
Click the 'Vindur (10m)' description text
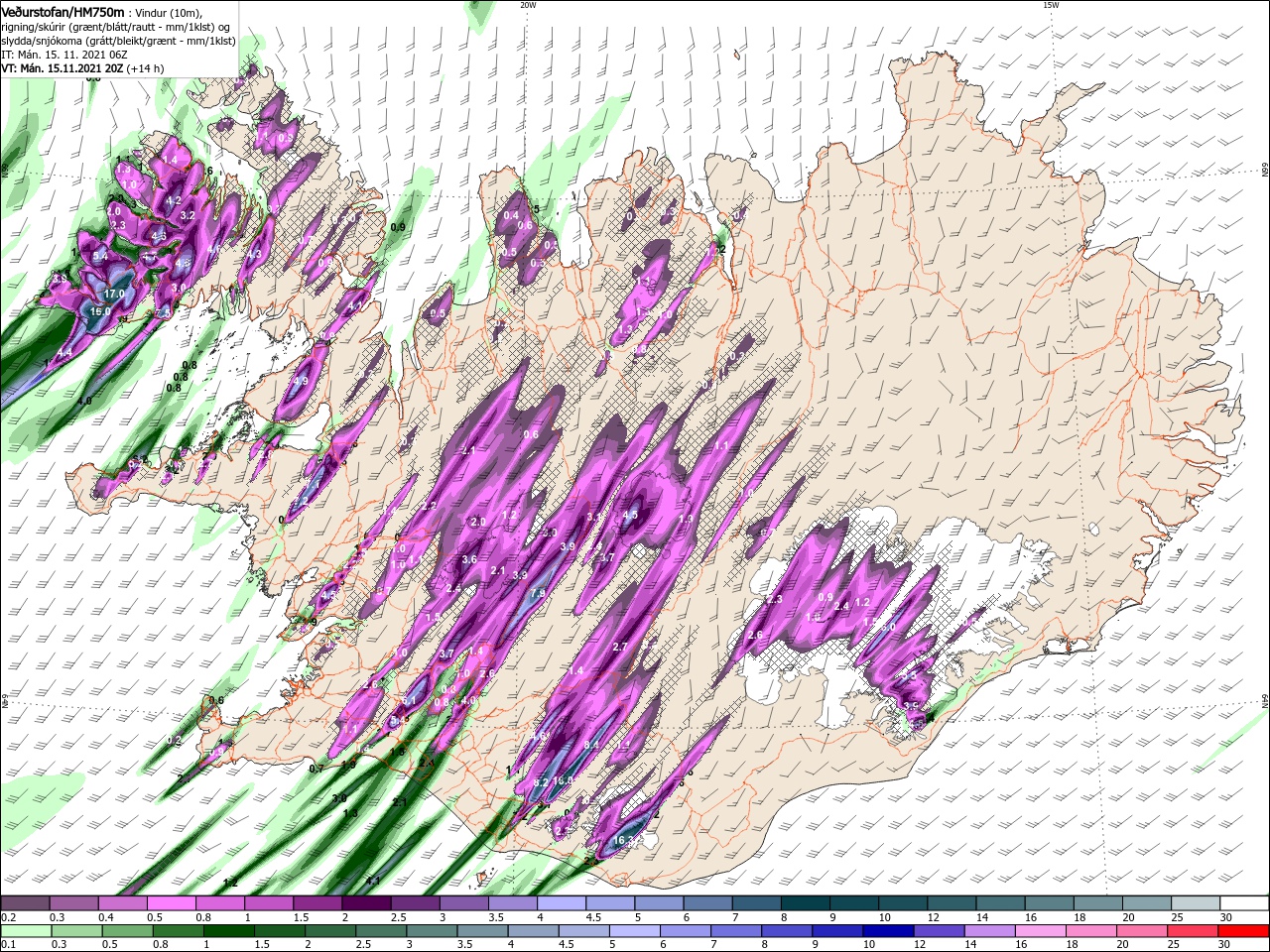pyautogui.click(x=167, y=12)
